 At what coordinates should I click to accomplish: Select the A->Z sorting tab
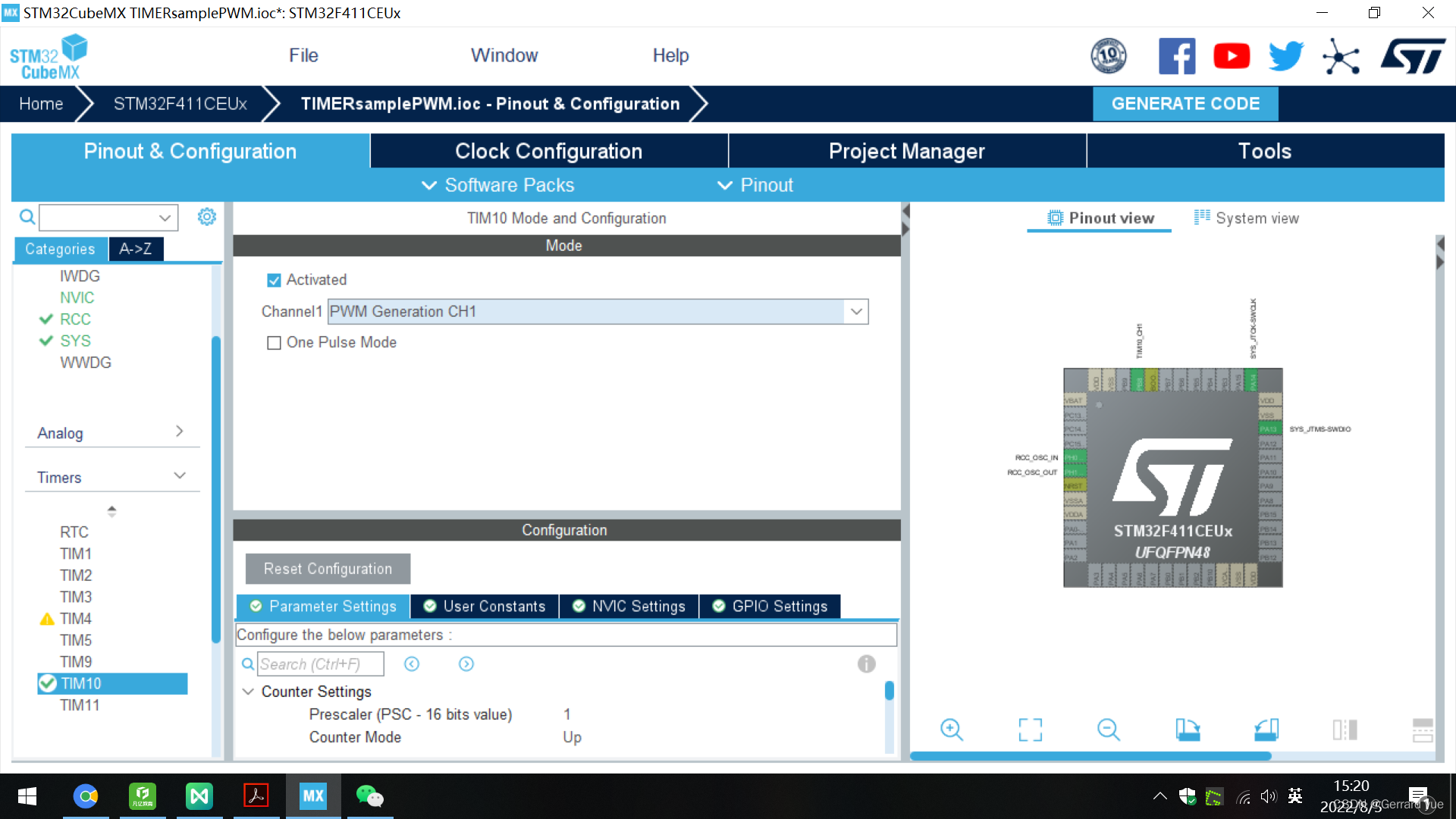136,249
